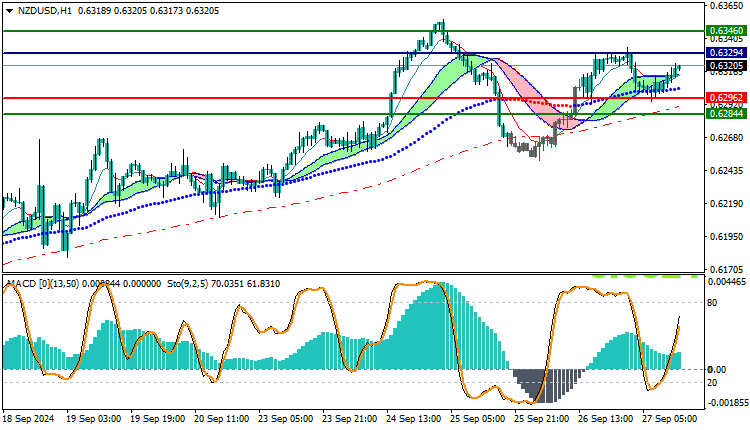
Task: Click the 0.63650 price axis value
Action: (727, 6)
